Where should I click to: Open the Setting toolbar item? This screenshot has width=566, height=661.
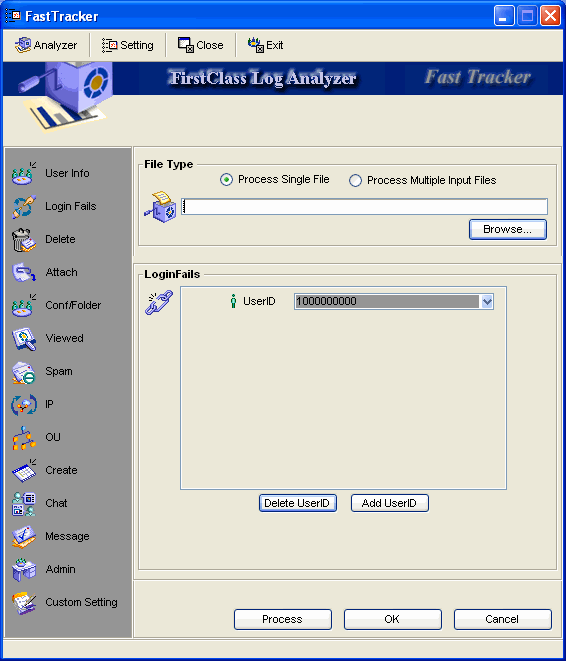tap(128, 45)
